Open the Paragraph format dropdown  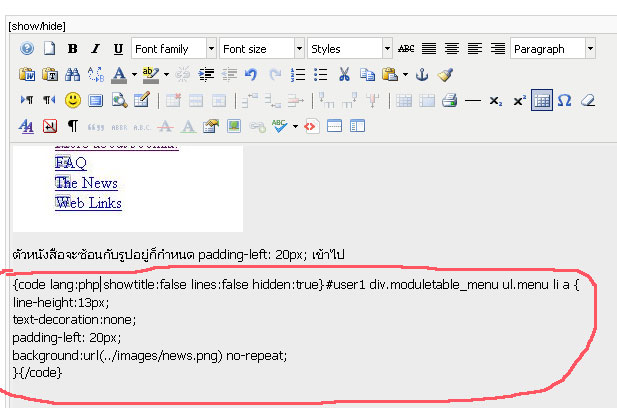point(552,48)
